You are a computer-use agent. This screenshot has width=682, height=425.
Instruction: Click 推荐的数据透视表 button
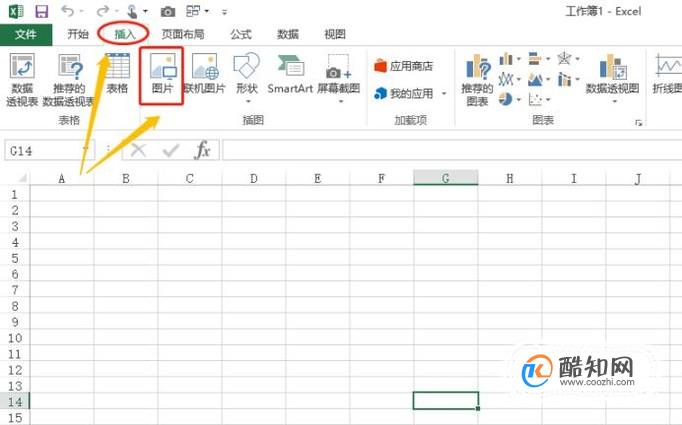click(69, 80)
